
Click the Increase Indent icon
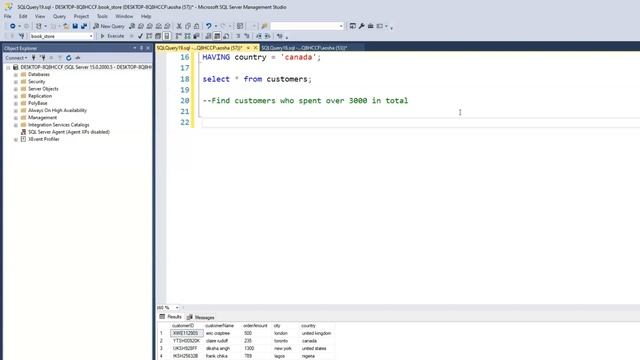pos(268,36)
